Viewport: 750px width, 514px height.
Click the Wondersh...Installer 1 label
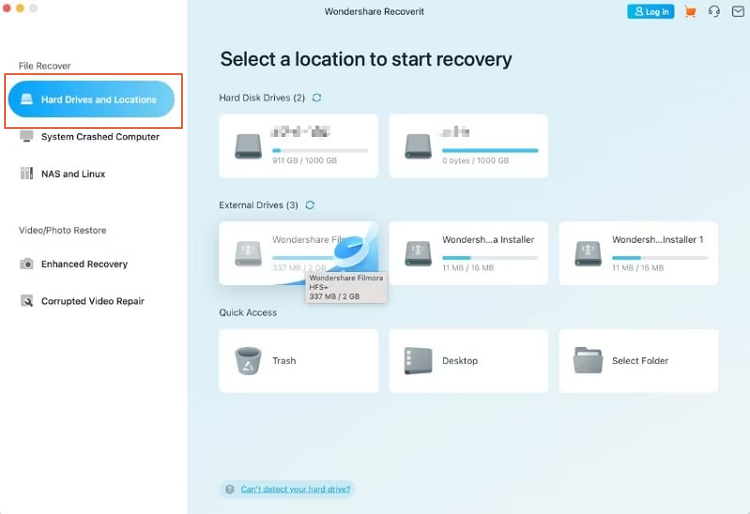(x=658, y=240)
